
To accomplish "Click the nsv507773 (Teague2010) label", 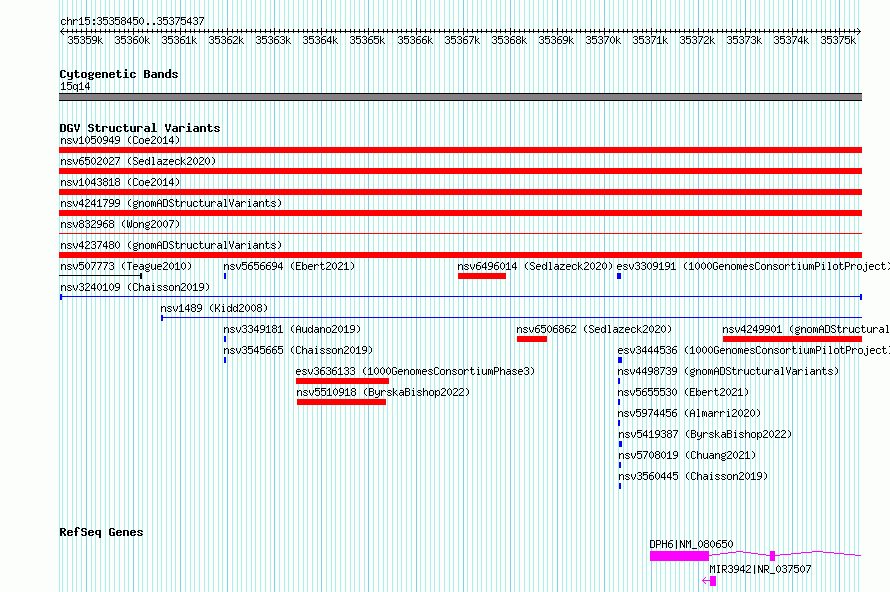I will point(126,266).
